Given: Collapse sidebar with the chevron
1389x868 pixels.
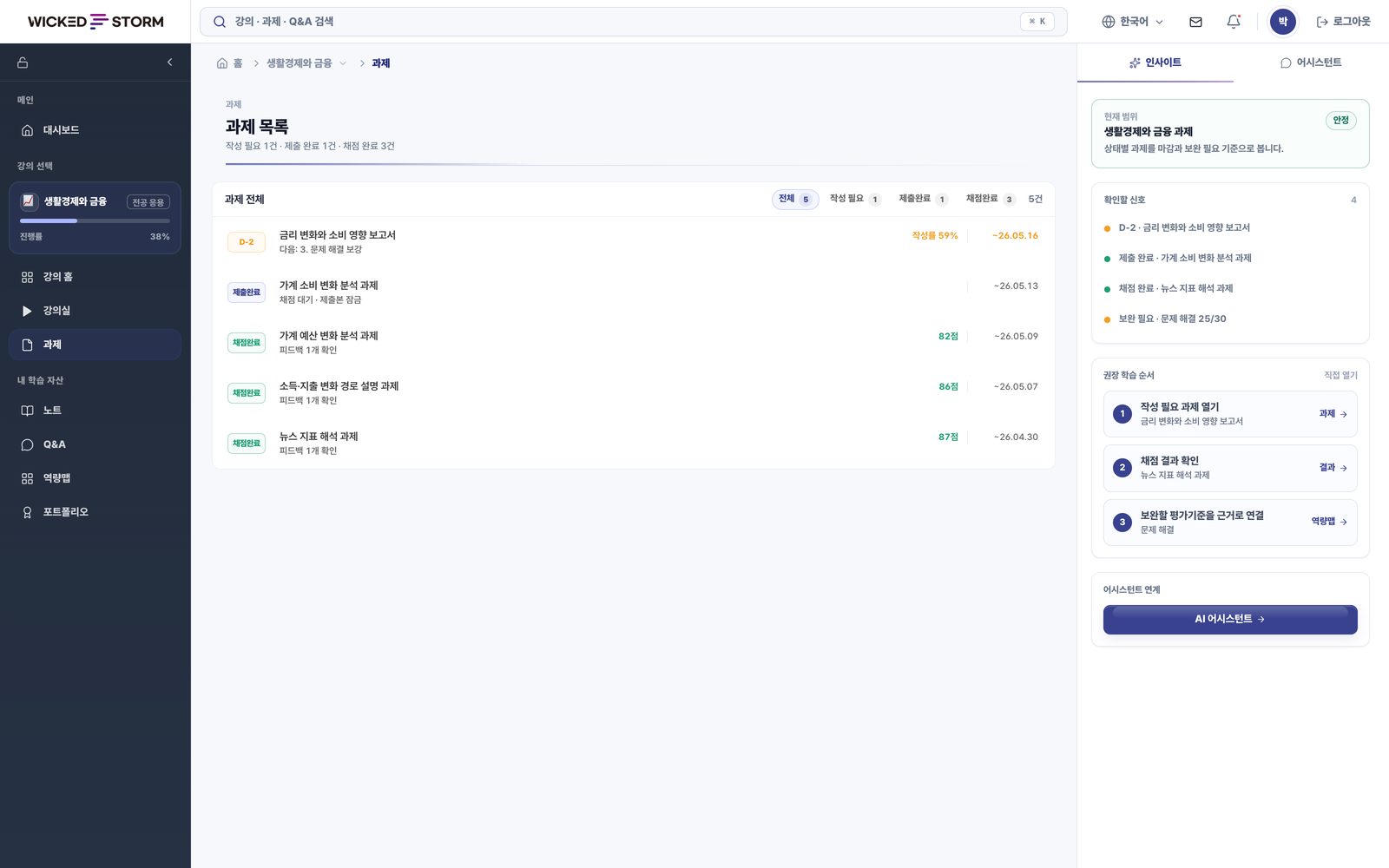Looking at the screenshot, I should 169,62.
